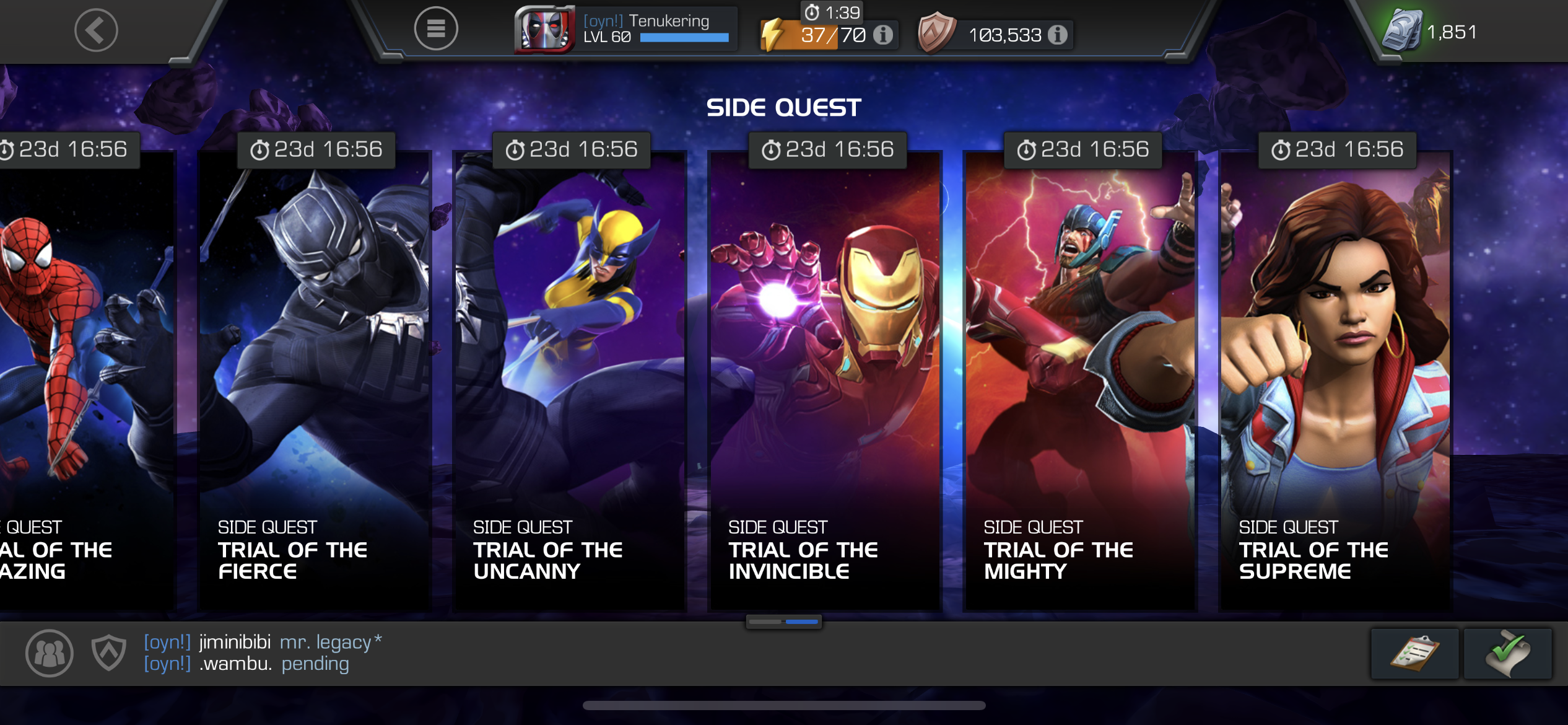Open the friends group chat icon
This screenshot has width=1568, height=725.
50,653
